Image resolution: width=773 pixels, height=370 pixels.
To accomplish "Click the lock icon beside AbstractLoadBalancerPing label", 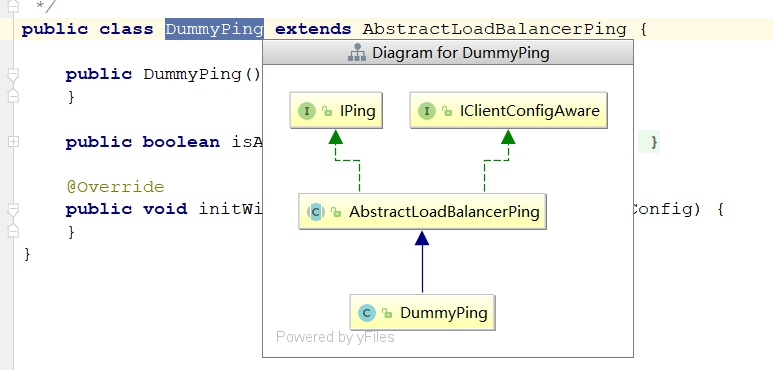I will tap(336, 212).
